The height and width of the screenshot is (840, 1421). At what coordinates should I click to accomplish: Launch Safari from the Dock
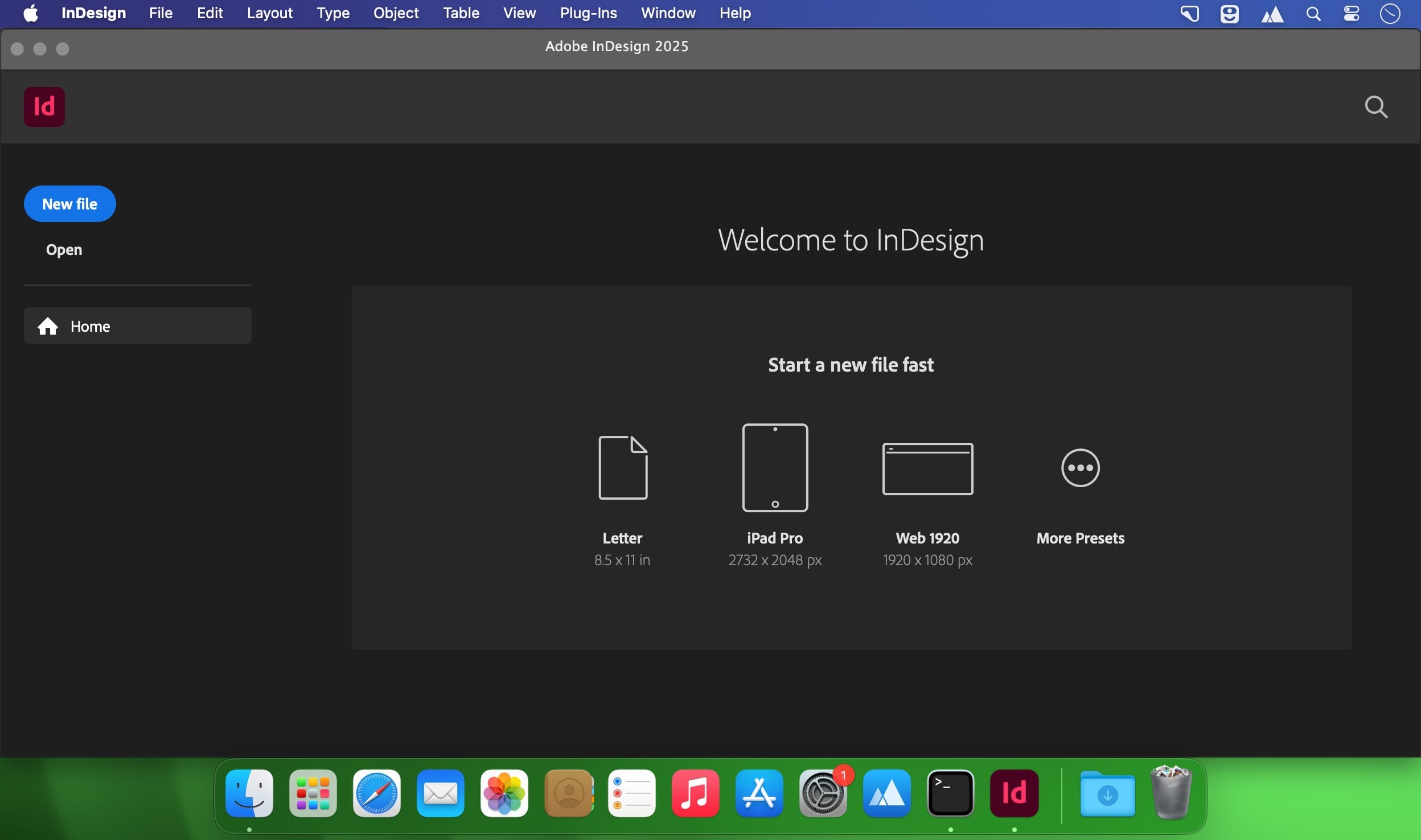pos(376,793)
